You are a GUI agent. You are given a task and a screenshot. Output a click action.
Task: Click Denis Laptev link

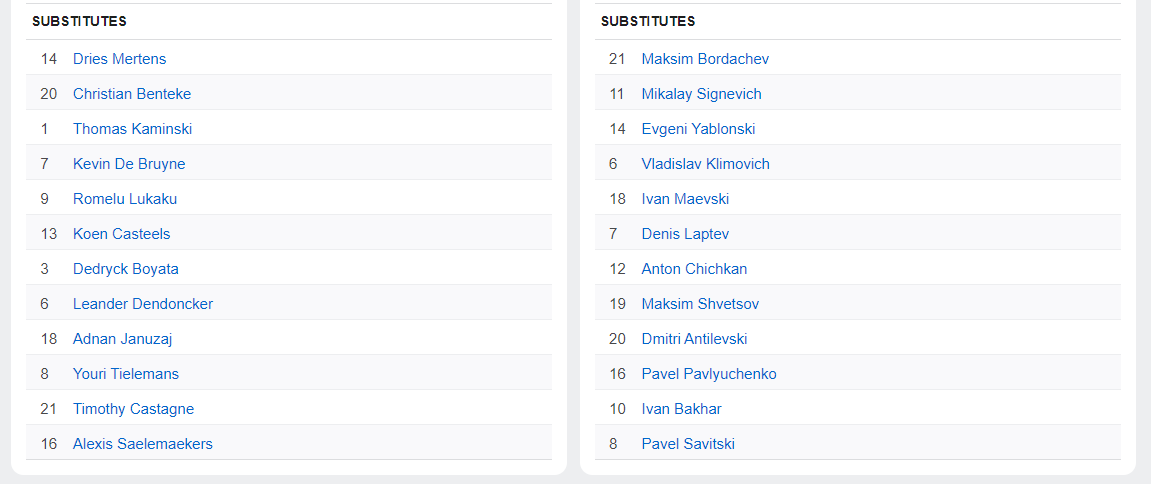pyautogui.click(x=686, y=234)
